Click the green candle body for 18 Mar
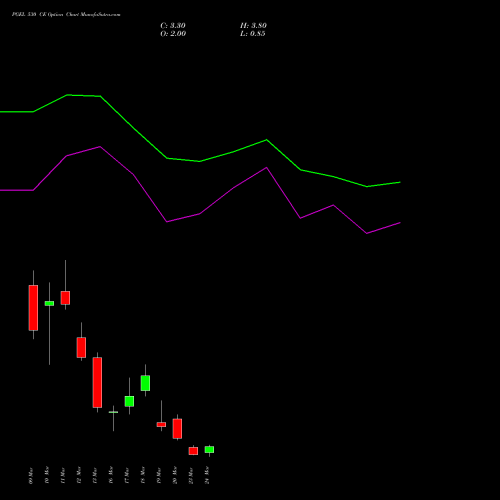Screen dimensions: 500x500 coord(145,383)
